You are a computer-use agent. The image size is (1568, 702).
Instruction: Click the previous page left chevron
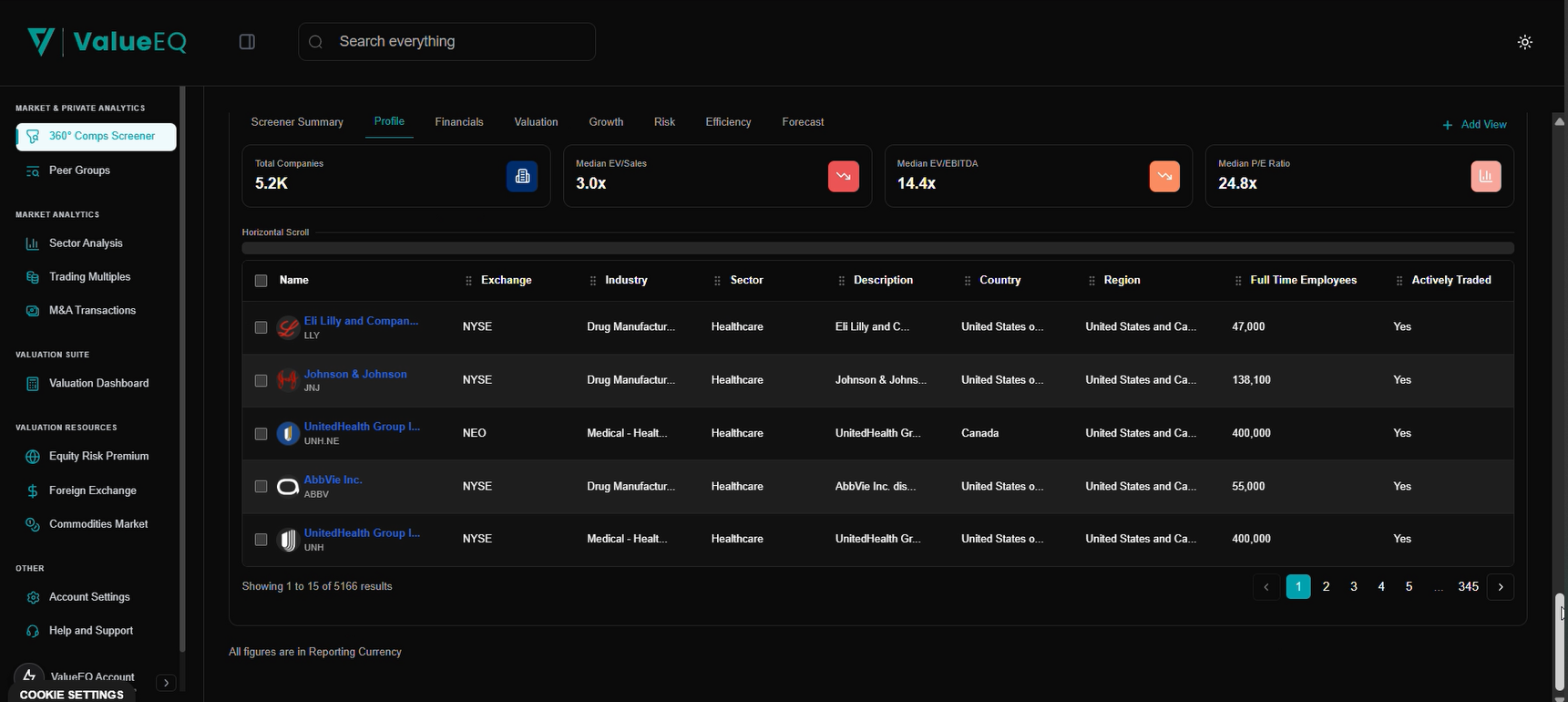(x=1266, y=587)
